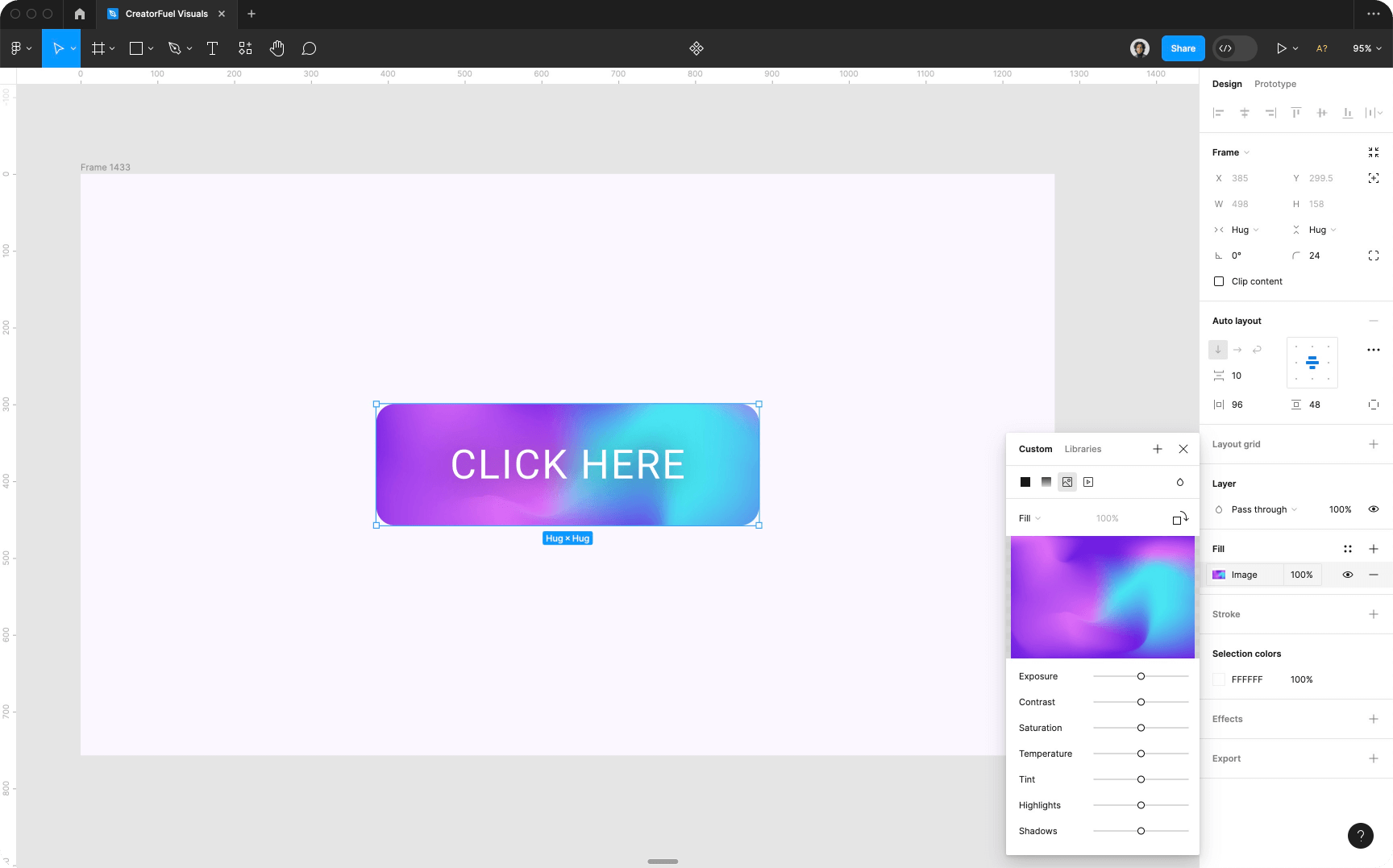Viewport: 1393px width, 868px height.
Task: Open the Libraries tab in color panel
Action: 1082,449
